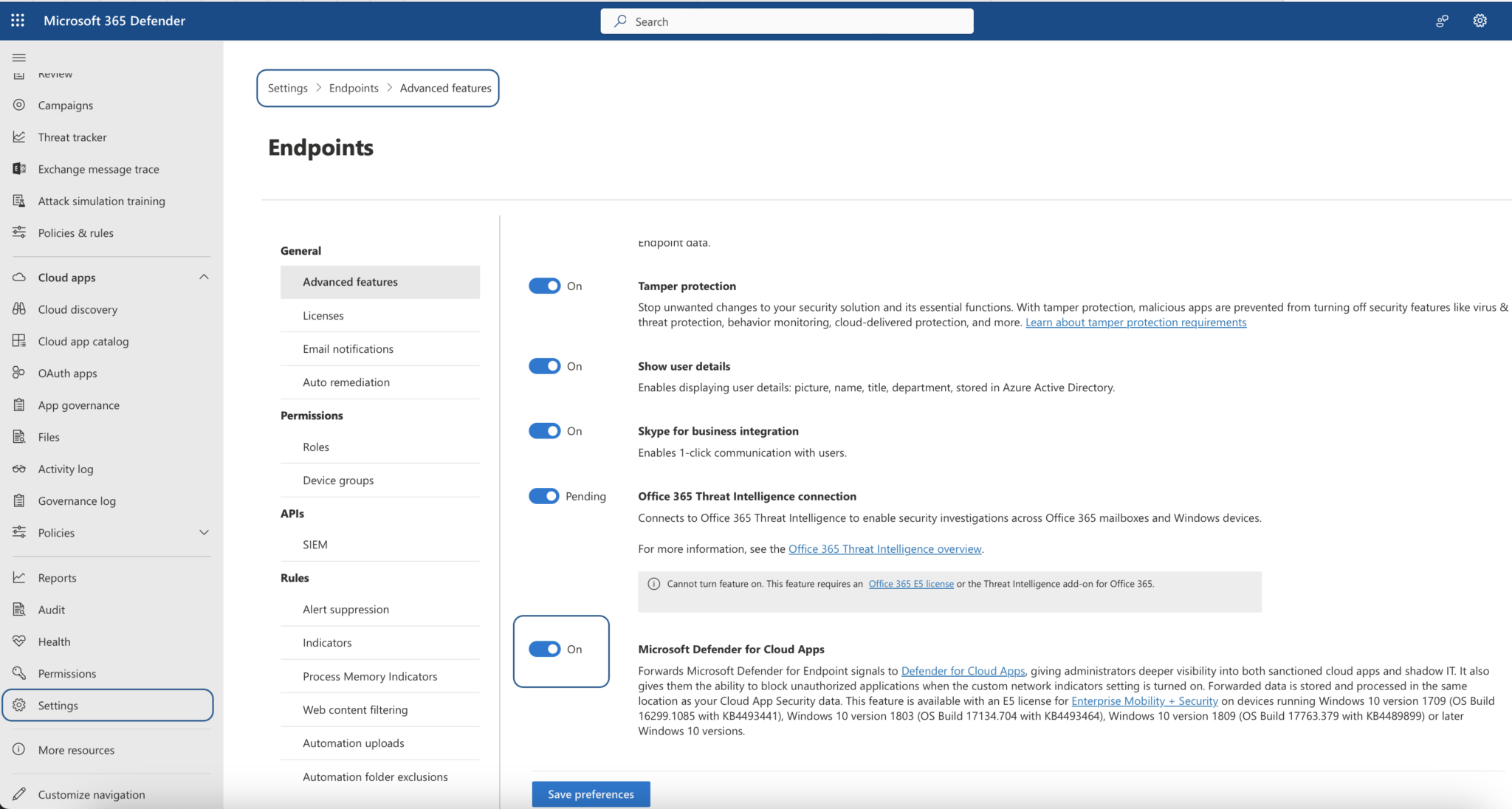This screenshot has height=809, width=1512.
Task: Disable Show user details
Action: click(x=544, y=365)
